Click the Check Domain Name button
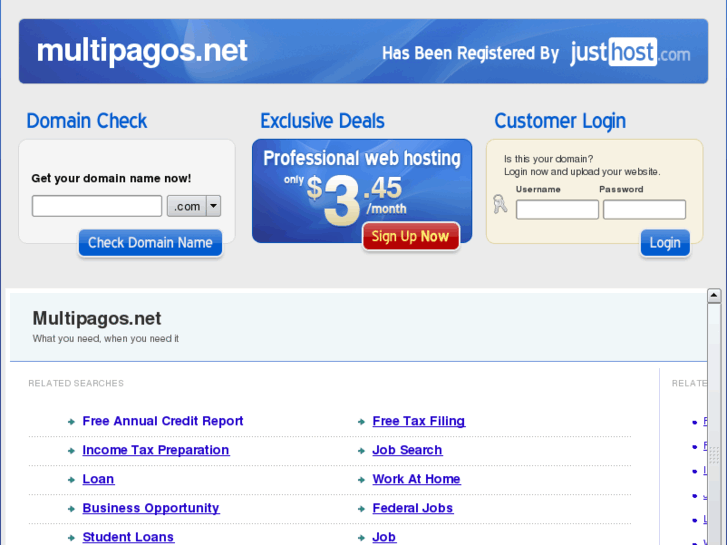This screenshot has height=545, width=727. pos(150,243)
